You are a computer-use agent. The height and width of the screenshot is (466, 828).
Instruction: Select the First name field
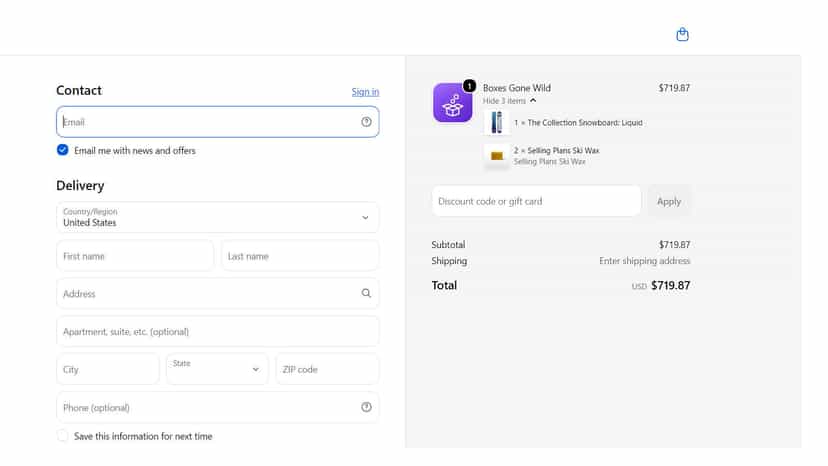click(135, 256)
